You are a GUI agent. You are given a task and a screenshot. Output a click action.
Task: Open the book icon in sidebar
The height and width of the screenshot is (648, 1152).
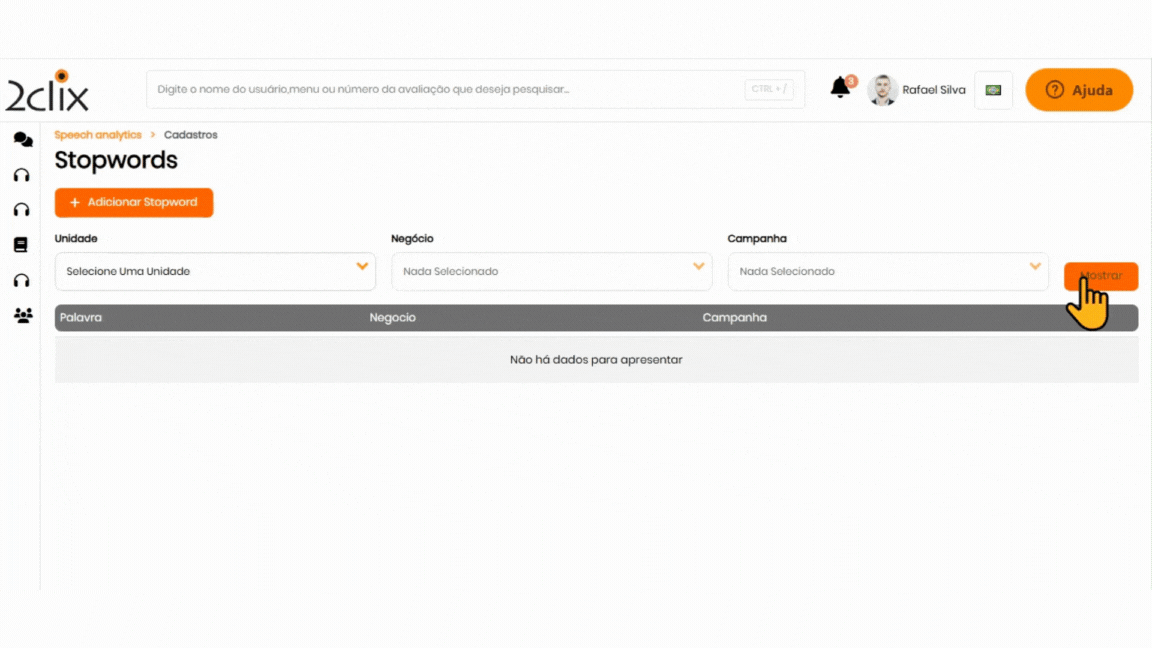point(21,245)
